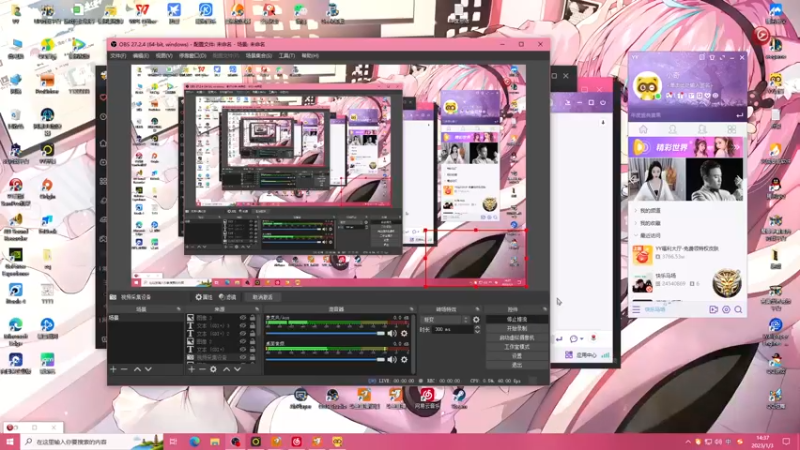
Task: Open source properties gear in Sources toolbar
Action: coord(213,369)
